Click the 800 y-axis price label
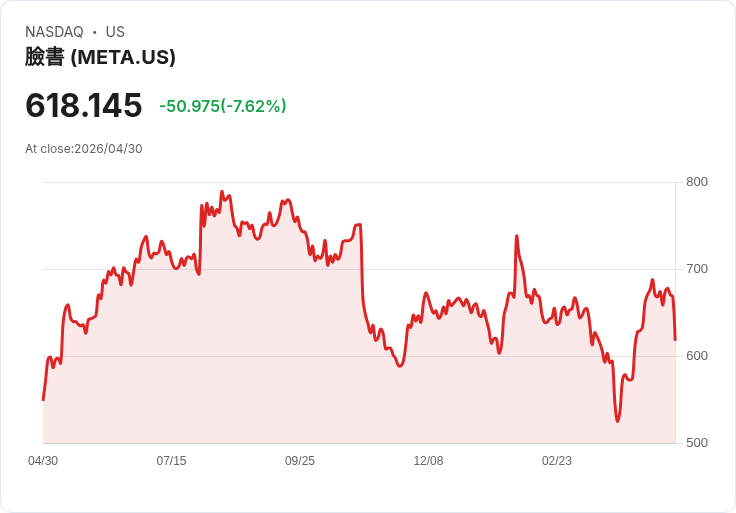736x513 pixels. (x=697, y=182)
